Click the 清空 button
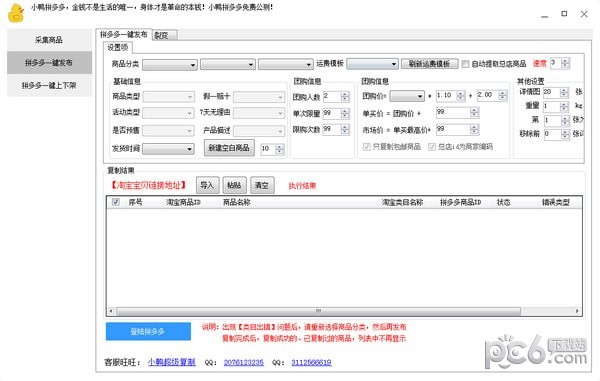This screenshot has width=600, height=381. click(x=262, y=186)
